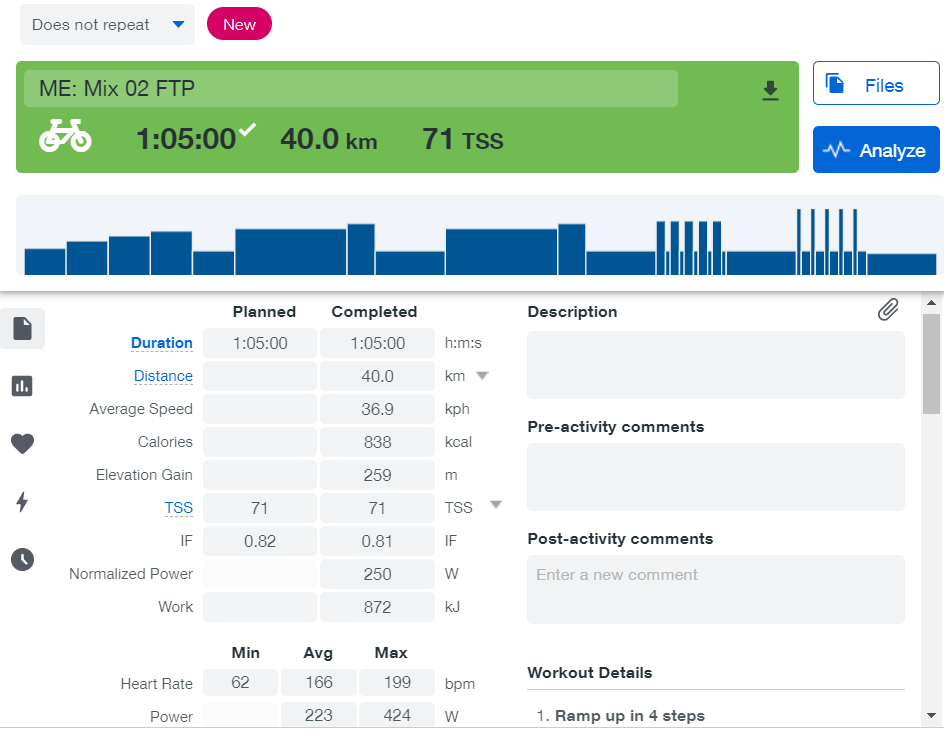Click the New badge button

click(x=239, y=25)
